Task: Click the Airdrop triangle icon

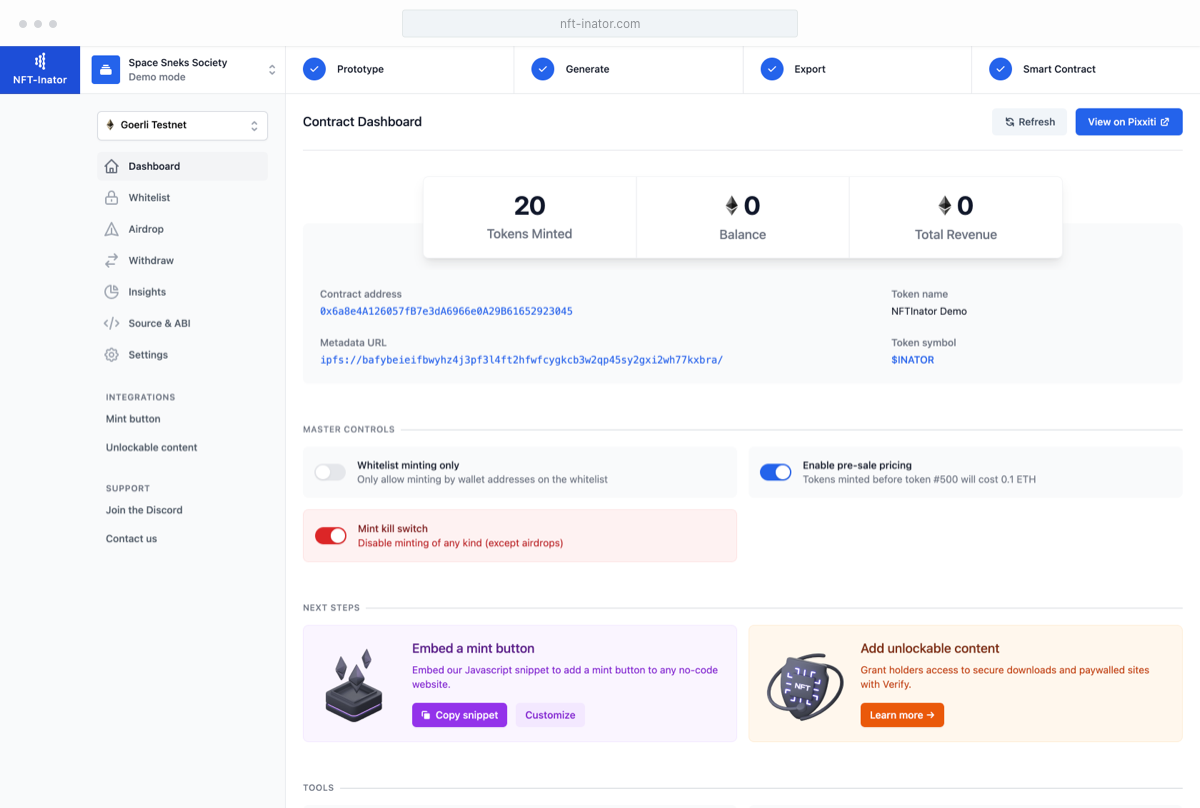Action: click(112, 229)
